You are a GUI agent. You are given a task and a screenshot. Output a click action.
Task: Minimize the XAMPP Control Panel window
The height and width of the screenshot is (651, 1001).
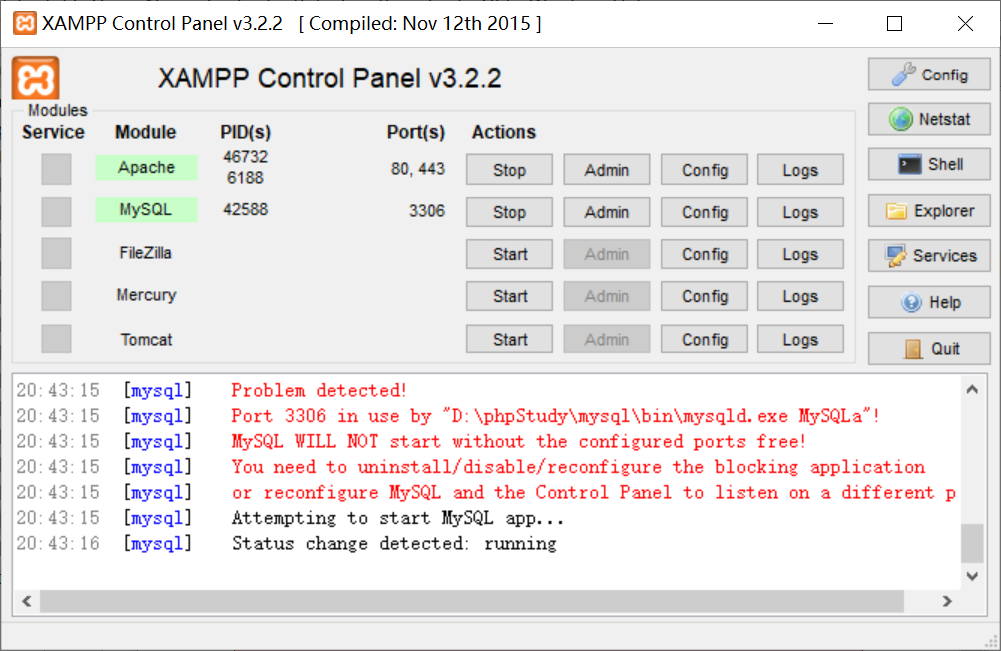point(825,24)
